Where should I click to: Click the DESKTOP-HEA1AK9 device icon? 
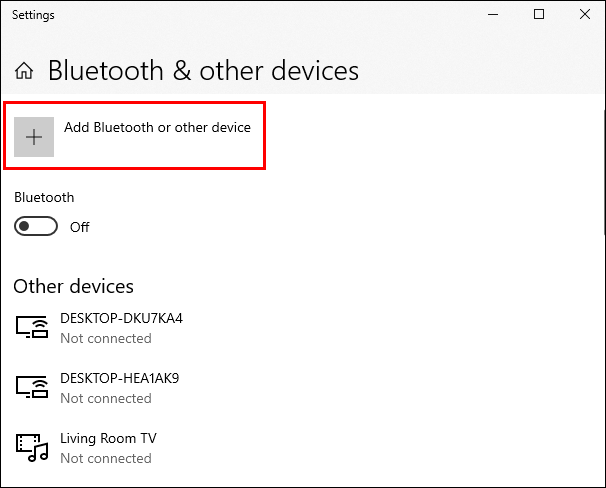(x=32, y=388)
